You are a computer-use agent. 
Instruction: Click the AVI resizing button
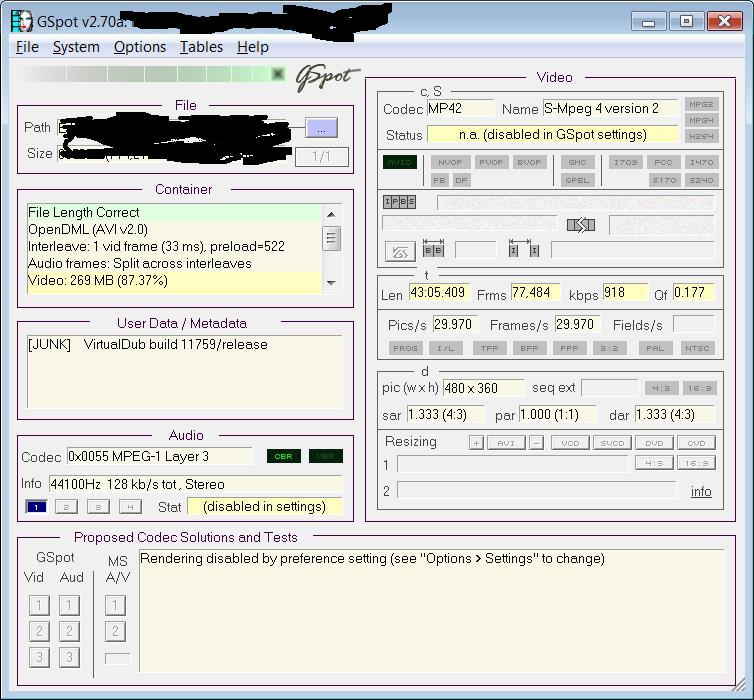506,443
